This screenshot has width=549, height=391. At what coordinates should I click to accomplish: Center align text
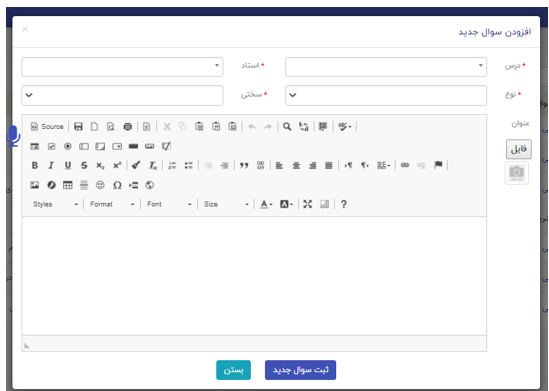296,165
